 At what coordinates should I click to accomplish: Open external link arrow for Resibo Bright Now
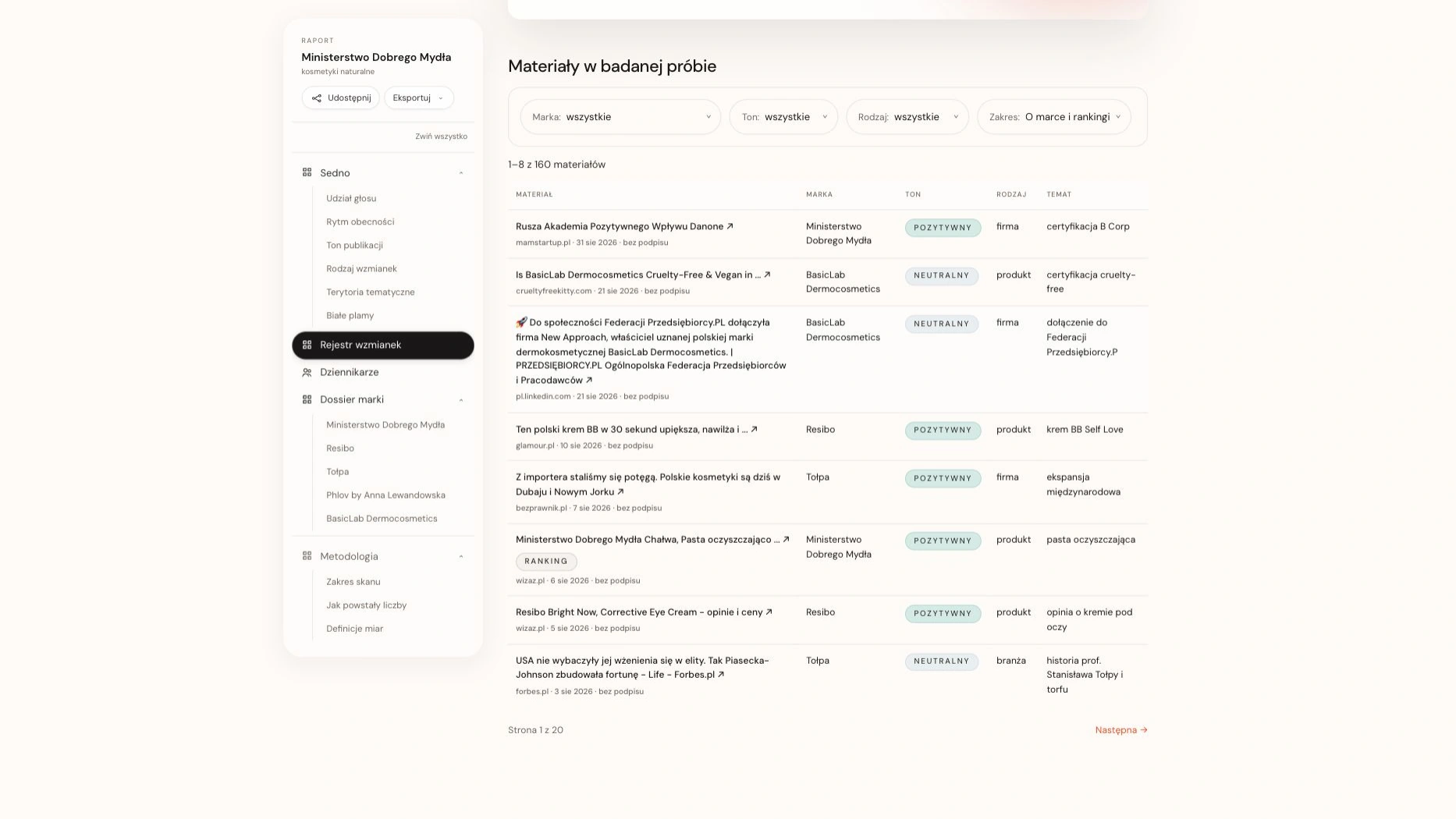(x=769, y=612)
